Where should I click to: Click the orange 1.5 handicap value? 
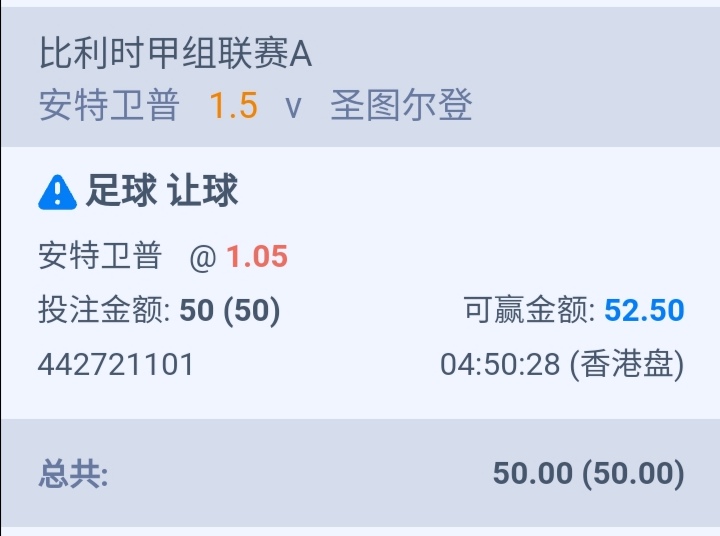(x=233, y=106)
